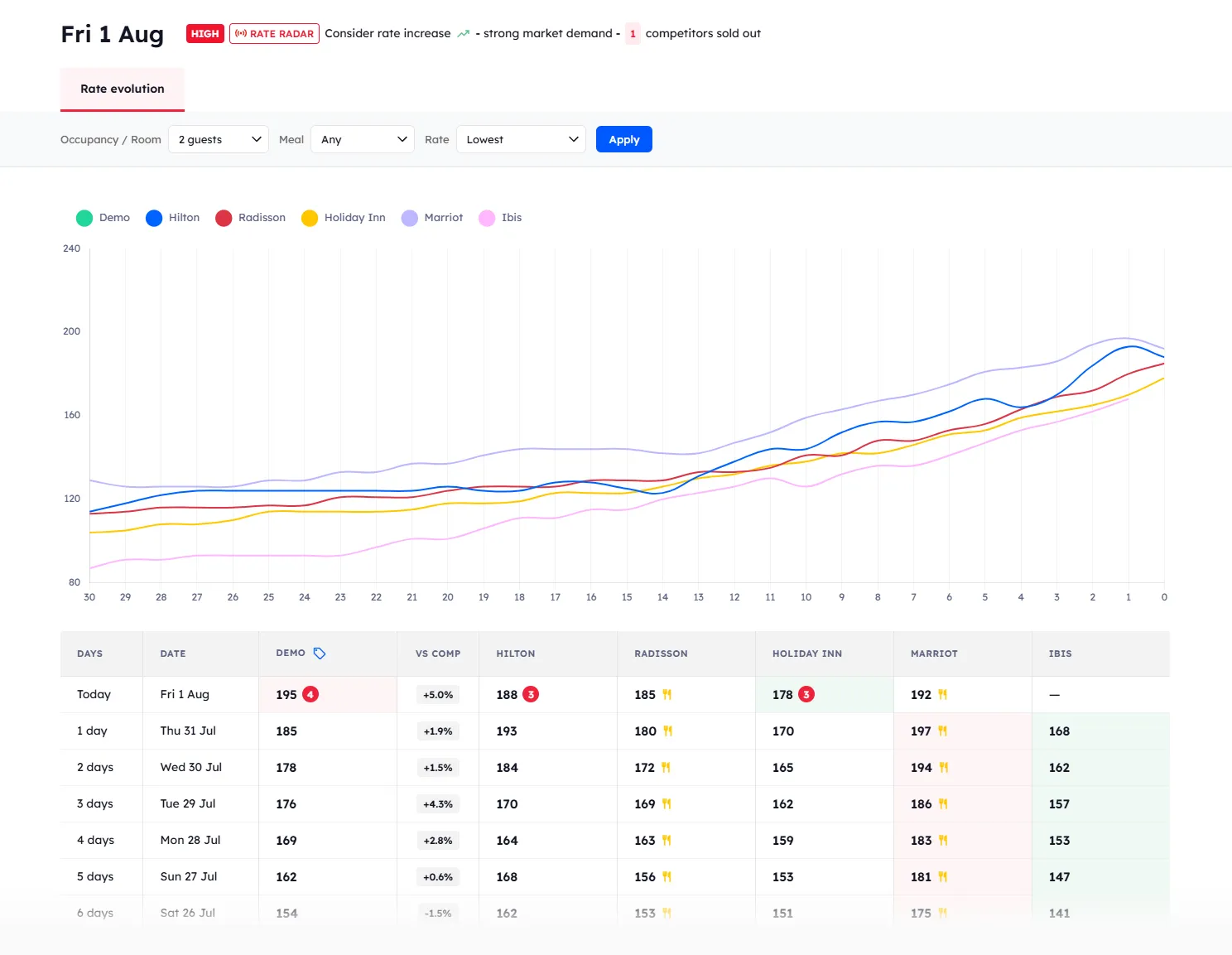Expand the Meal "Any" dropdown
1232x955 pixels.
[362, 139]
